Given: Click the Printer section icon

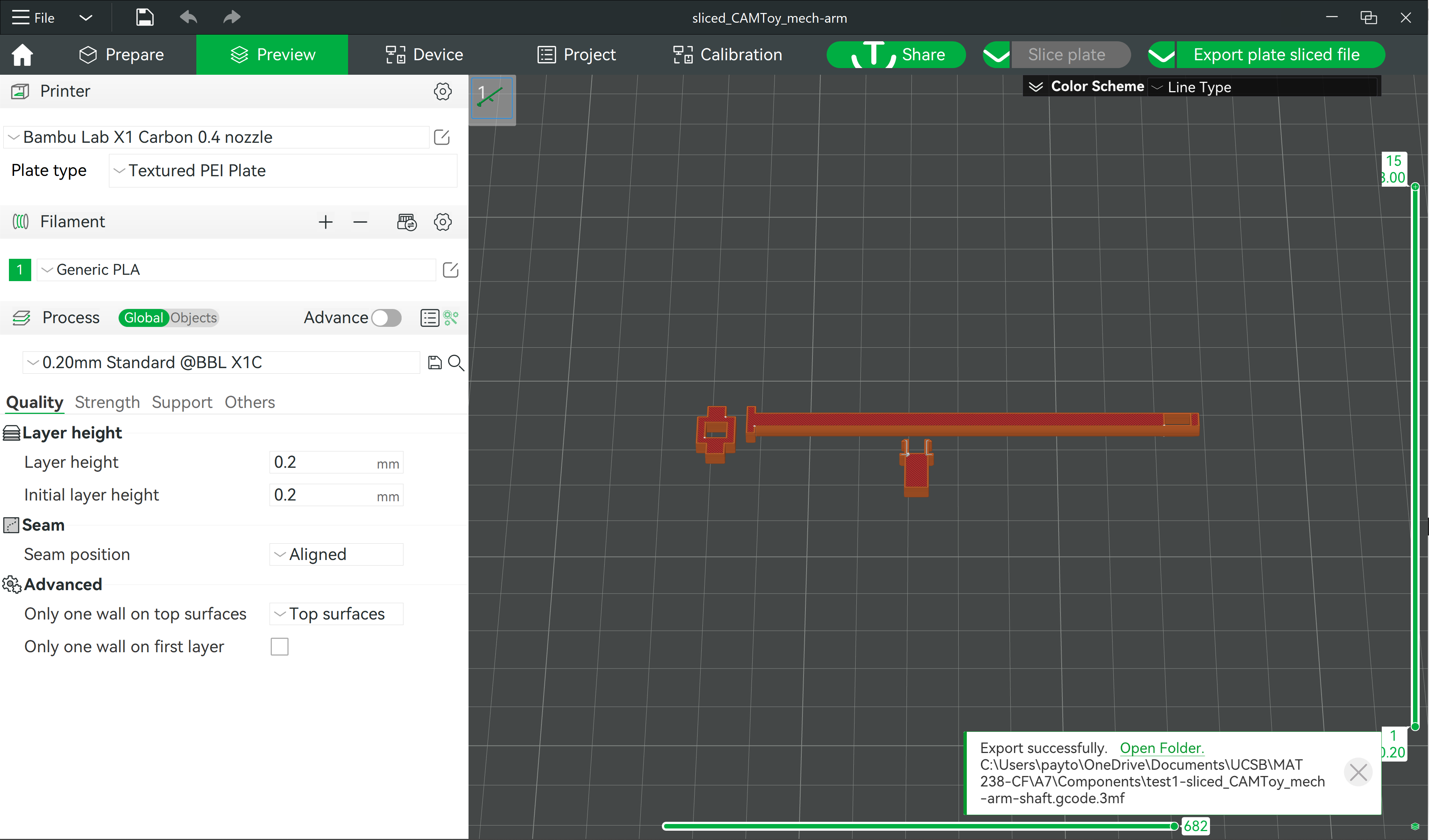Looking at the screenshot, I should point(20,91).
